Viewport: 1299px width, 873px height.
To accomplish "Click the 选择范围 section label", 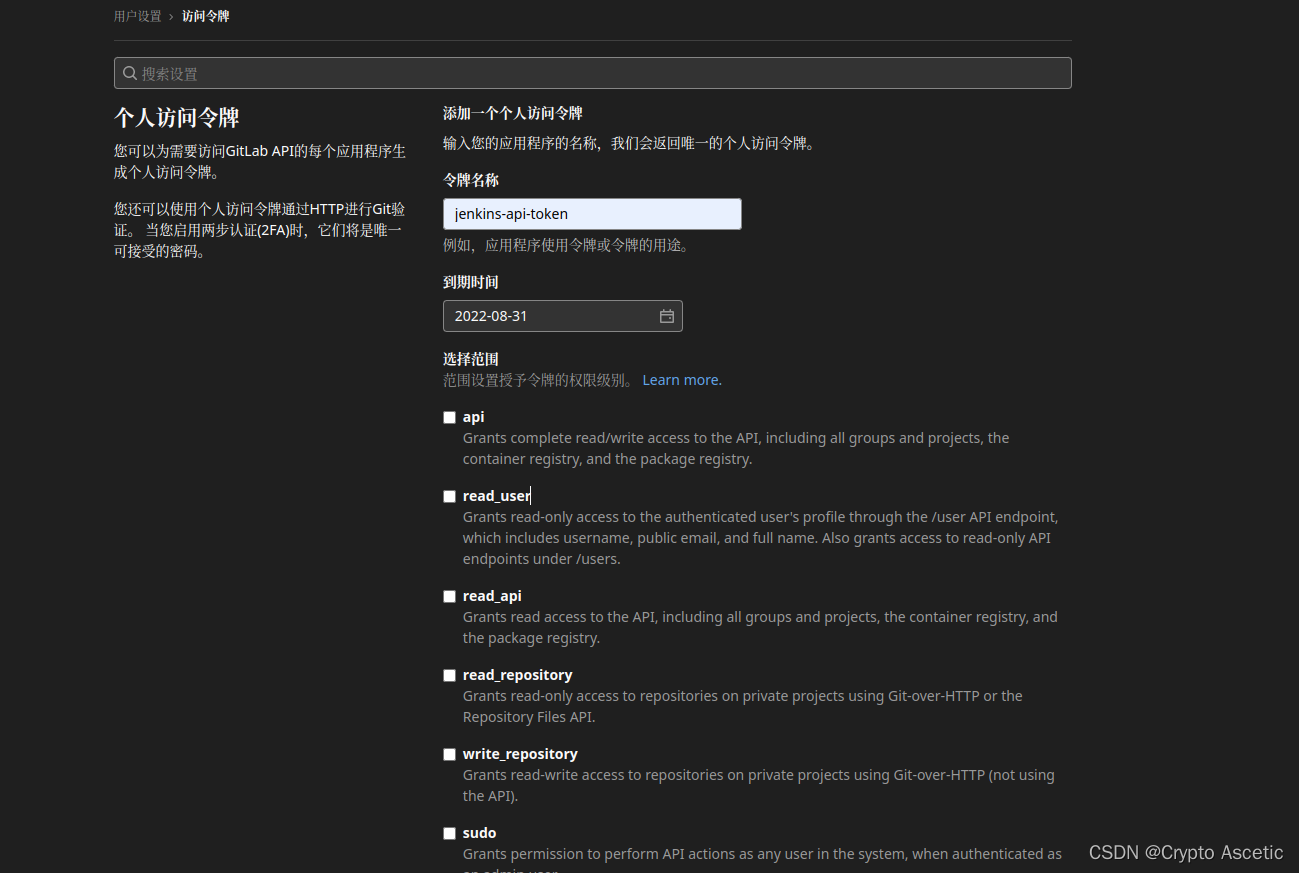I will point(471,359).
